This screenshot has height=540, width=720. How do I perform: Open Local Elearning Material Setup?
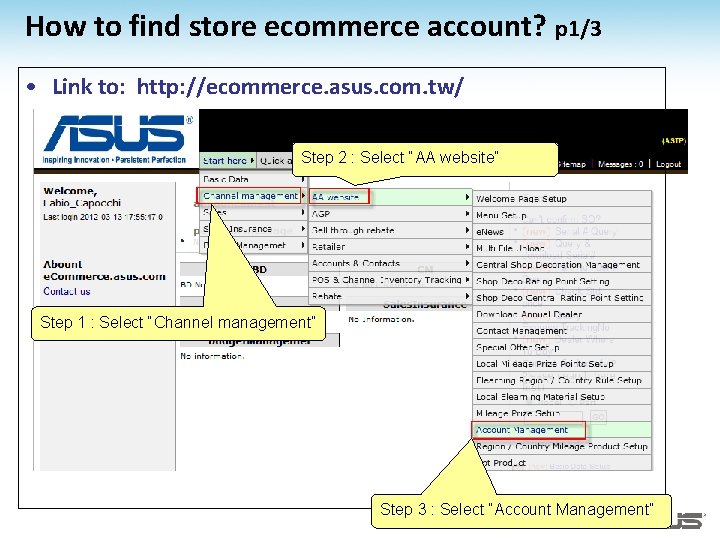point(562,397)
